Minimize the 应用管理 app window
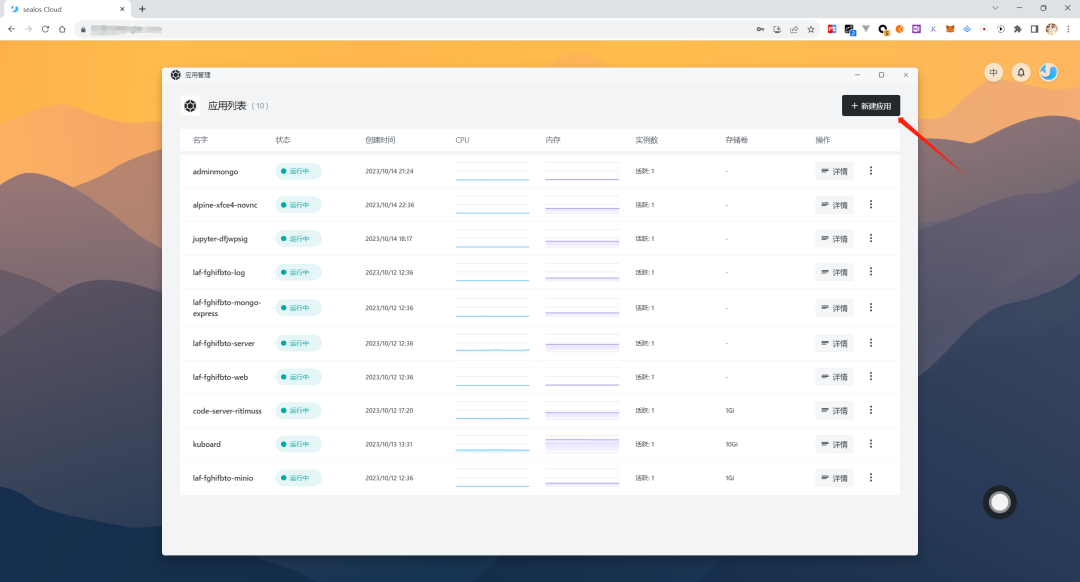The width and height of the screenshot is (1080, 582). pyautogui.click(x=857, y=74)
